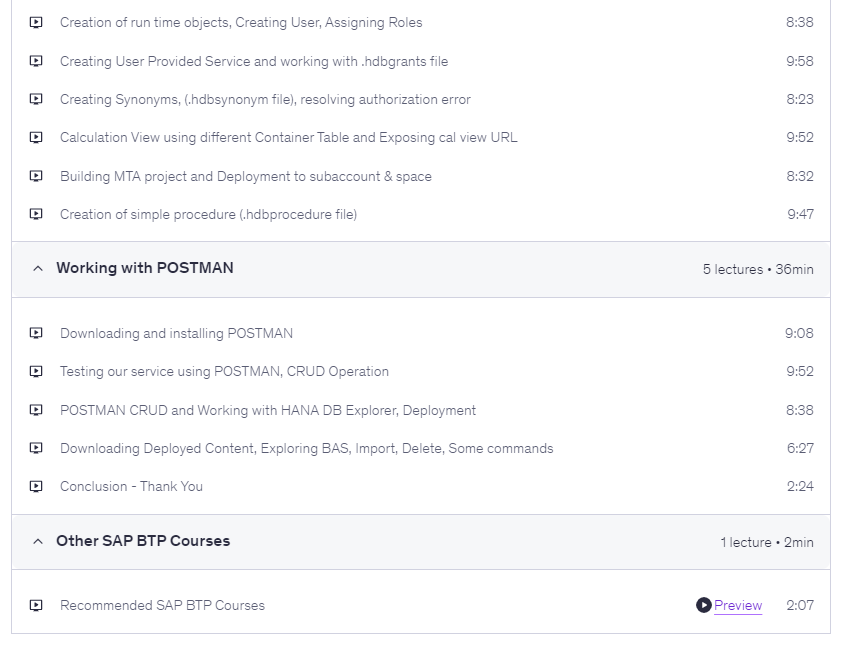Open the Preview link for Recommended courses

coord(738,605)
